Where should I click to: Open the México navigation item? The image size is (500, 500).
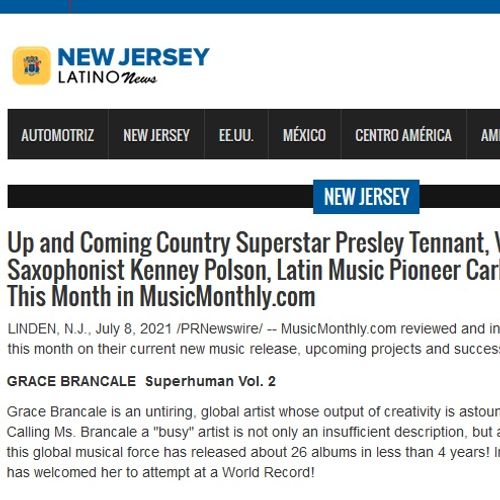pos(305,135)
